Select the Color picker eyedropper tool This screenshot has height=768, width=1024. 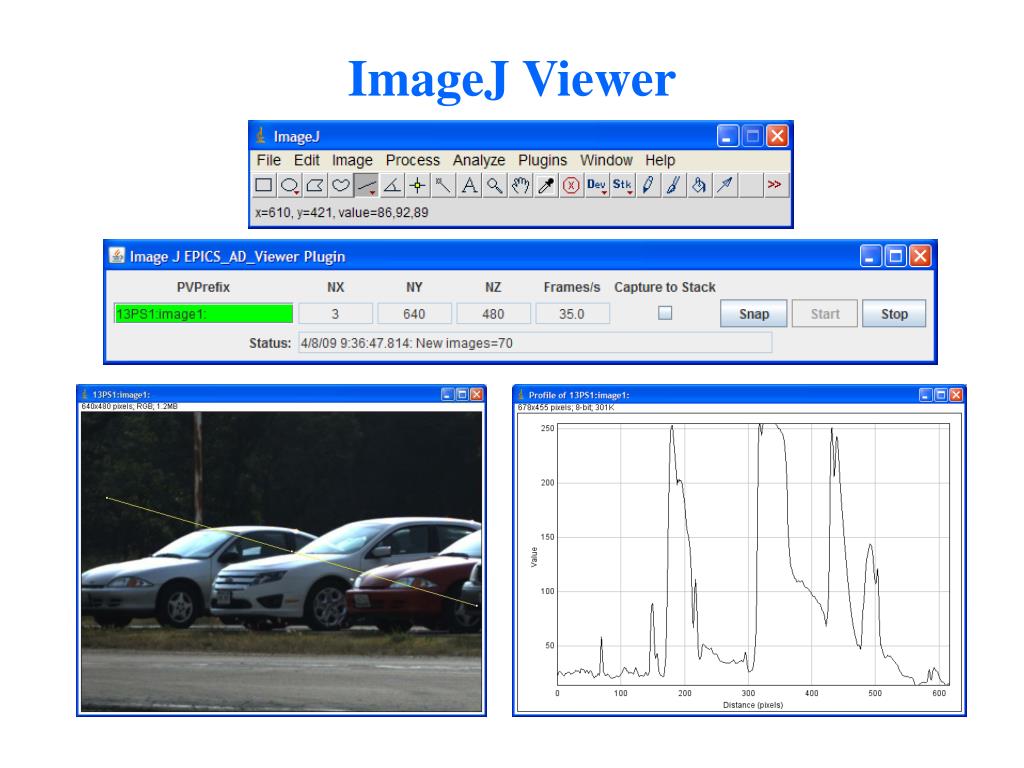(545, 185)
